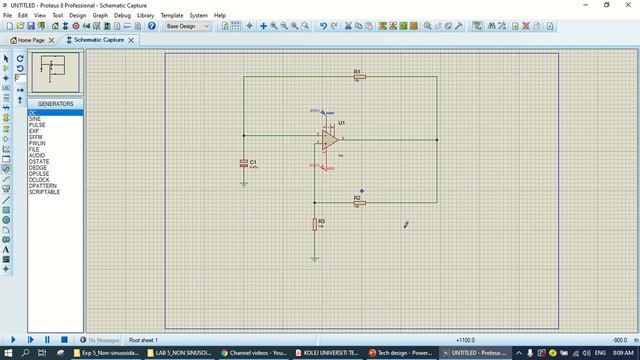640x360 pixels.
Task: Select the 2D circle drawing tool
Action: tap(6, 220)
